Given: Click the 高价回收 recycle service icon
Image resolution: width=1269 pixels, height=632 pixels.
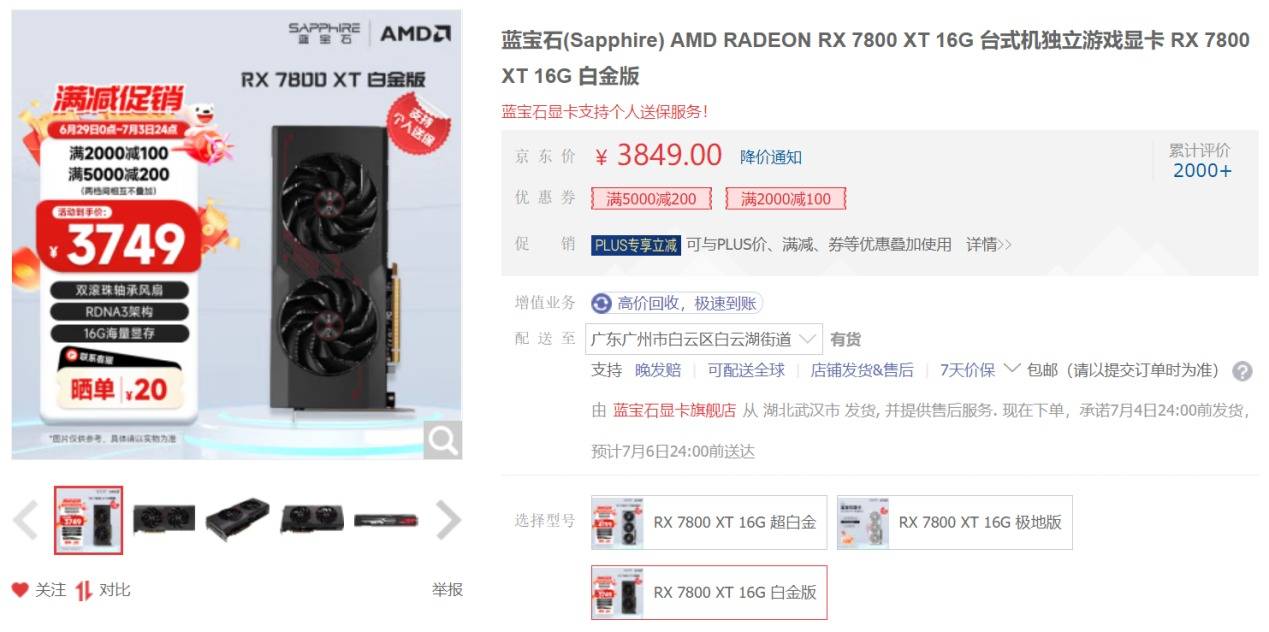Looking at the screenshot, I should coord(602,303).
